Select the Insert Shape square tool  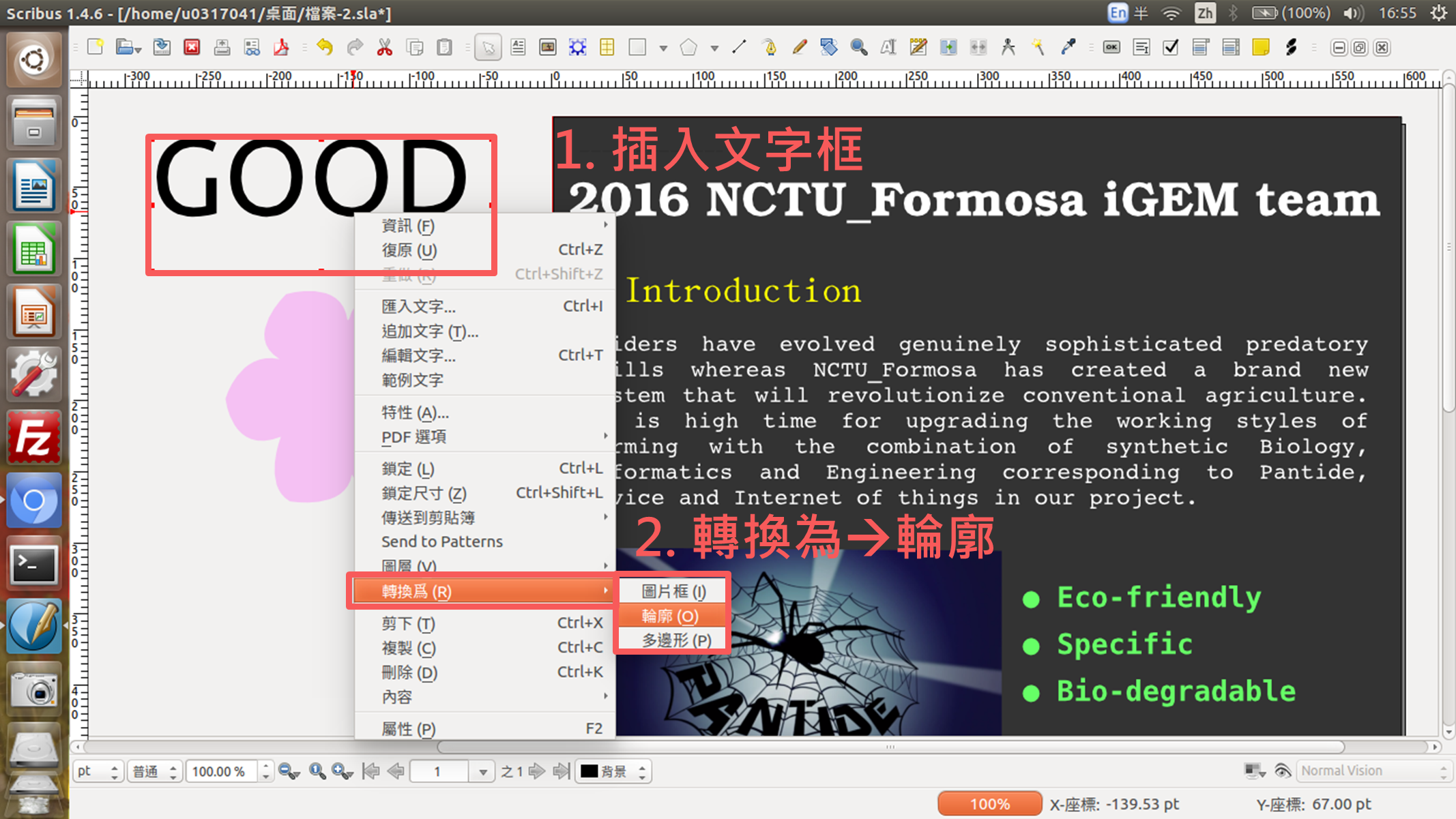tap(637, 47)
